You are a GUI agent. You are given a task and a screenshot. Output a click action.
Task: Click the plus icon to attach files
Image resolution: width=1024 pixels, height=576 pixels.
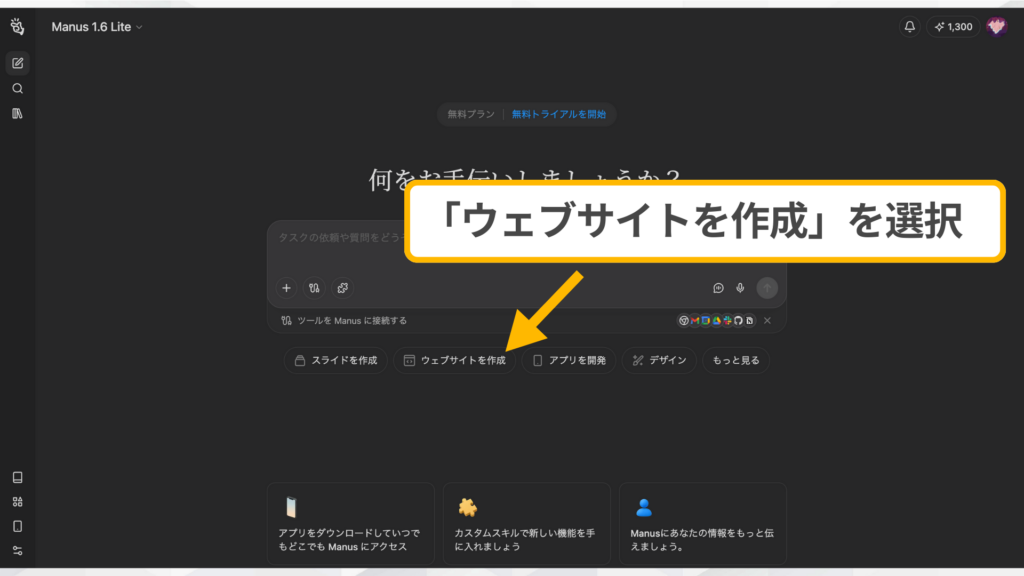tap(286, 288)
